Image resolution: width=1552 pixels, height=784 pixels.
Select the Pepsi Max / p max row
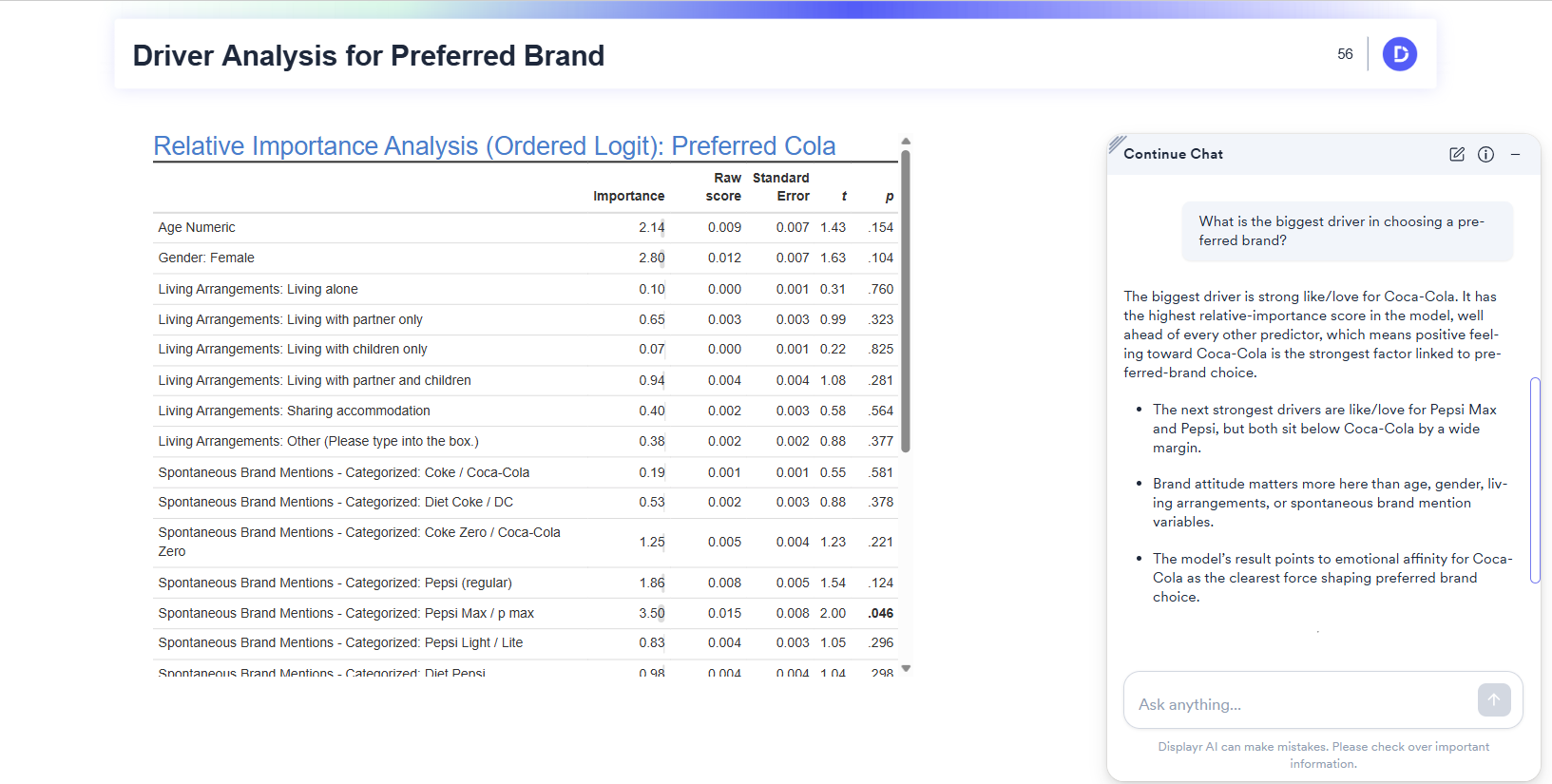tap(526, 613)
